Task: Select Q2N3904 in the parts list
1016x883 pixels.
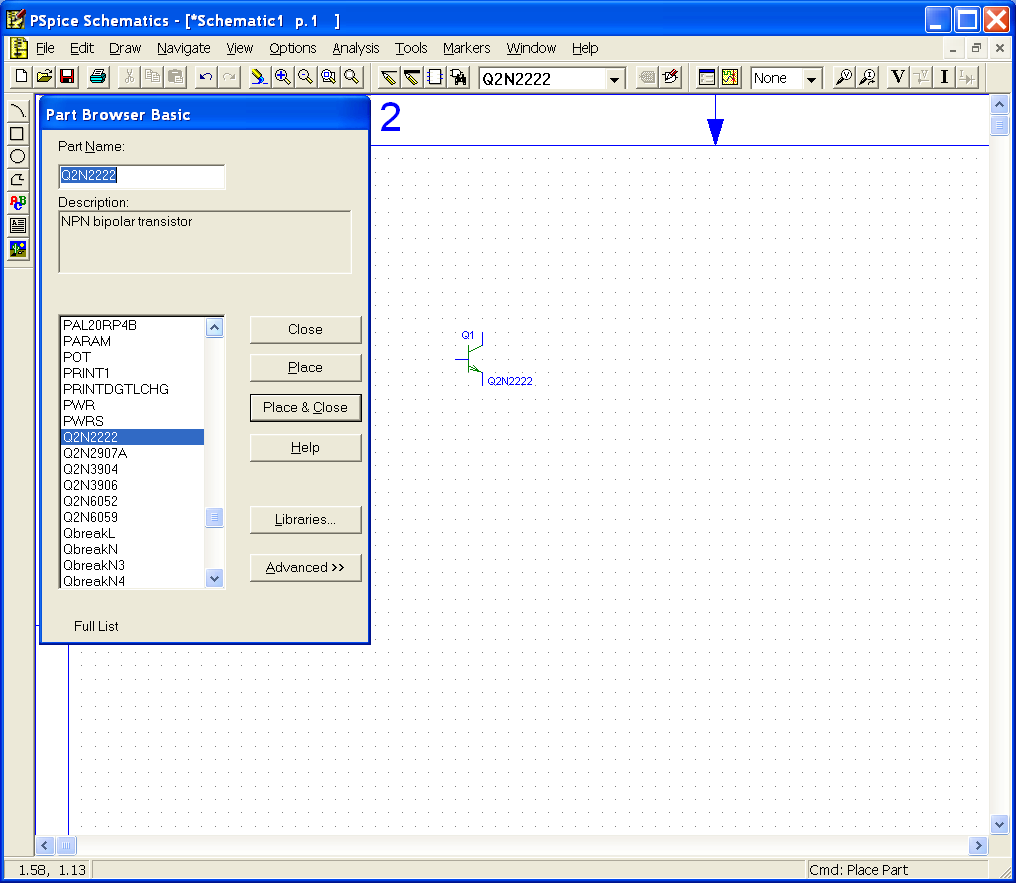Action: click(x=90, y=469)
